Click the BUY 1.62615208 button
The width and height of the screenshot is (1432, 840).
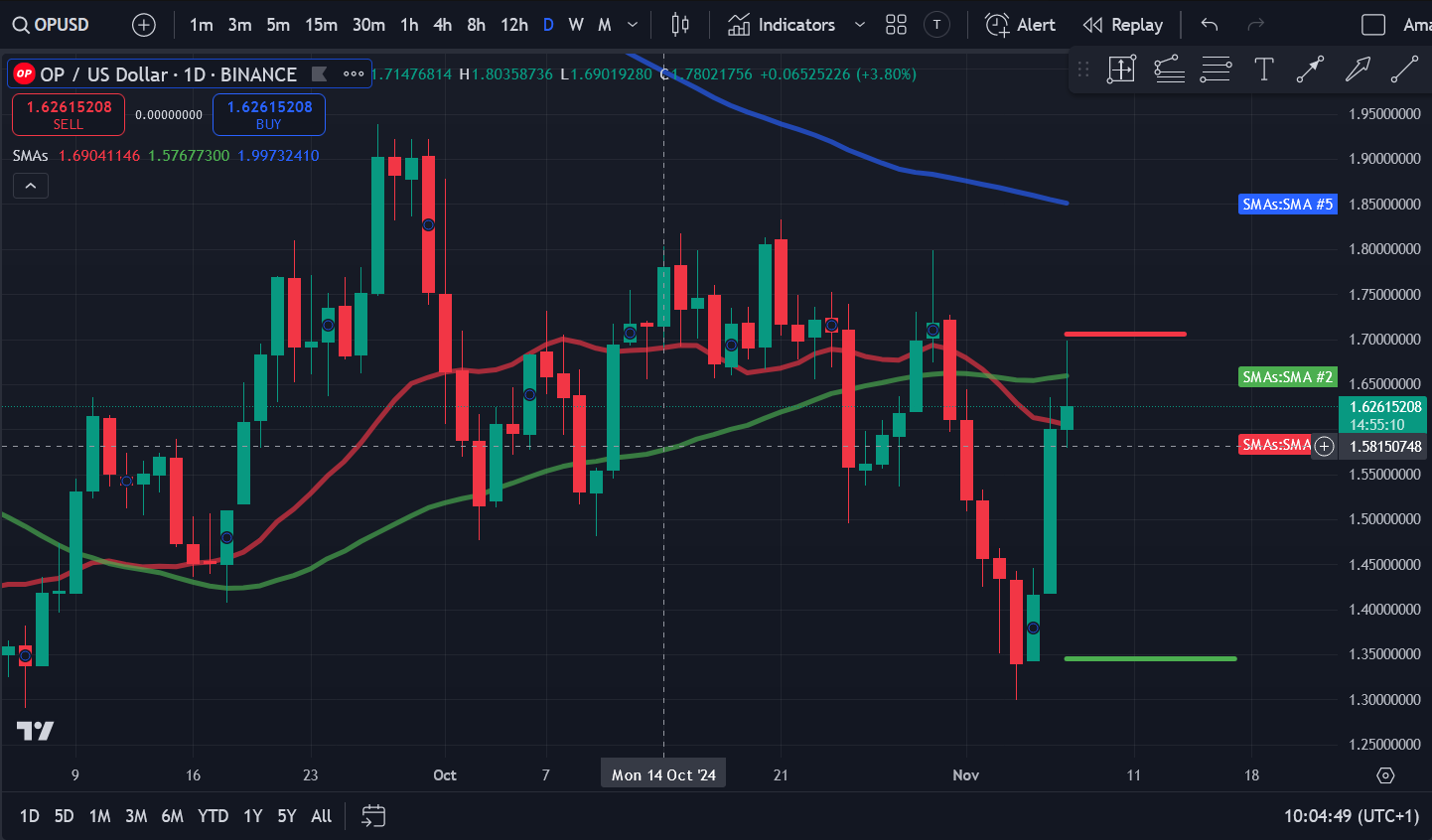coord(269,114)
